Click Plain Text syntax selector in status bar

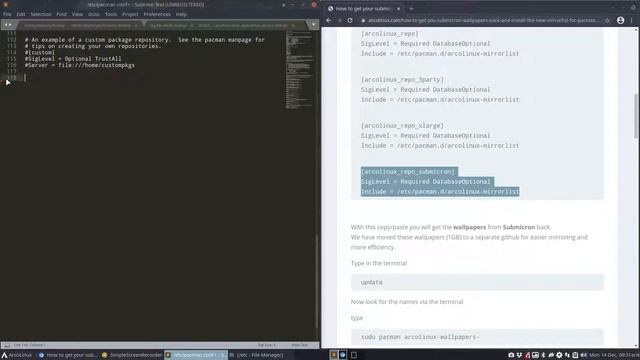pyautogui.click(x=300, y=345)
